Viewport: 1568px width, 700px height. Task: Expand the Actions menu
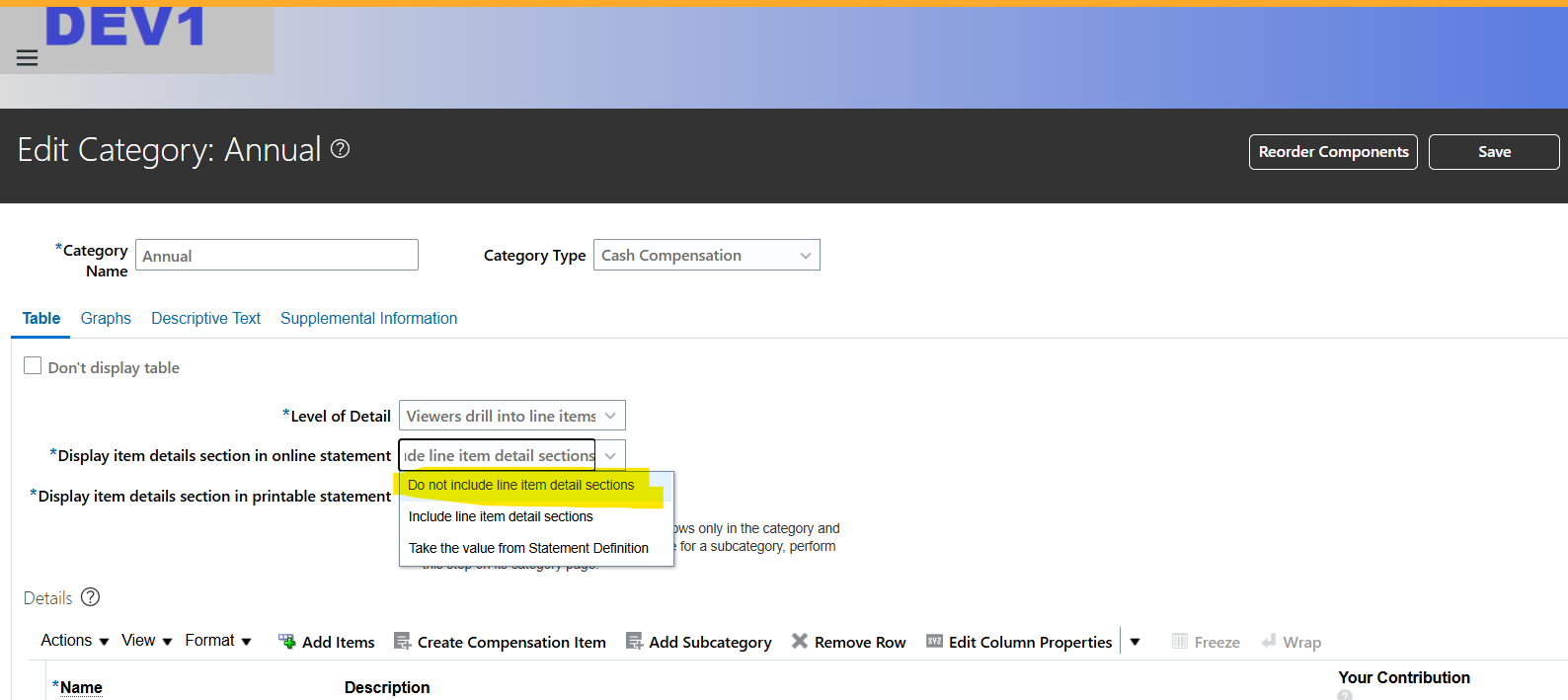[x=75, y=641]
